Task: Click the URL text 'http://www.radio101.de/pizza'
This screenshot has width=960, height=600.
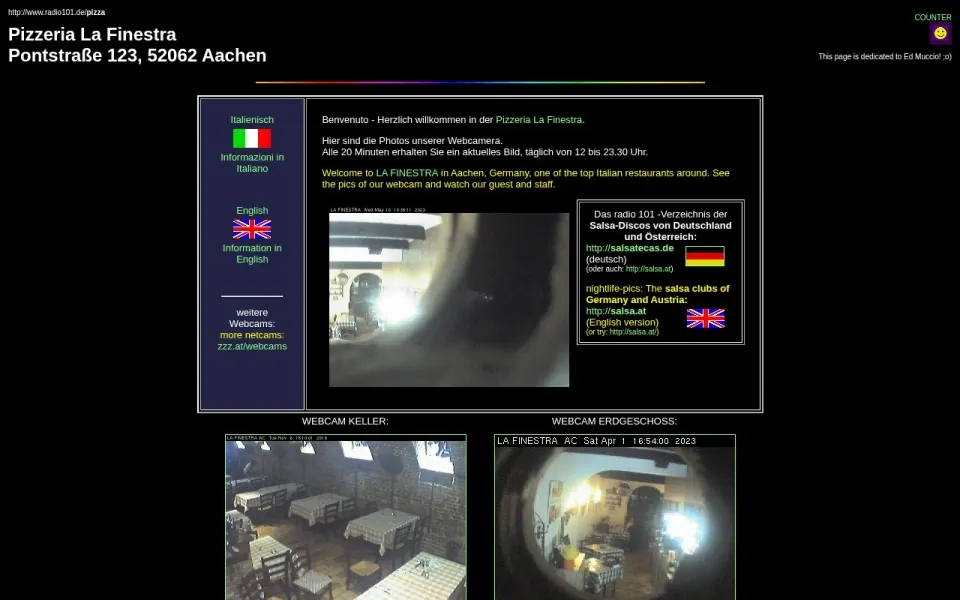Action: (x=56, y=12)
